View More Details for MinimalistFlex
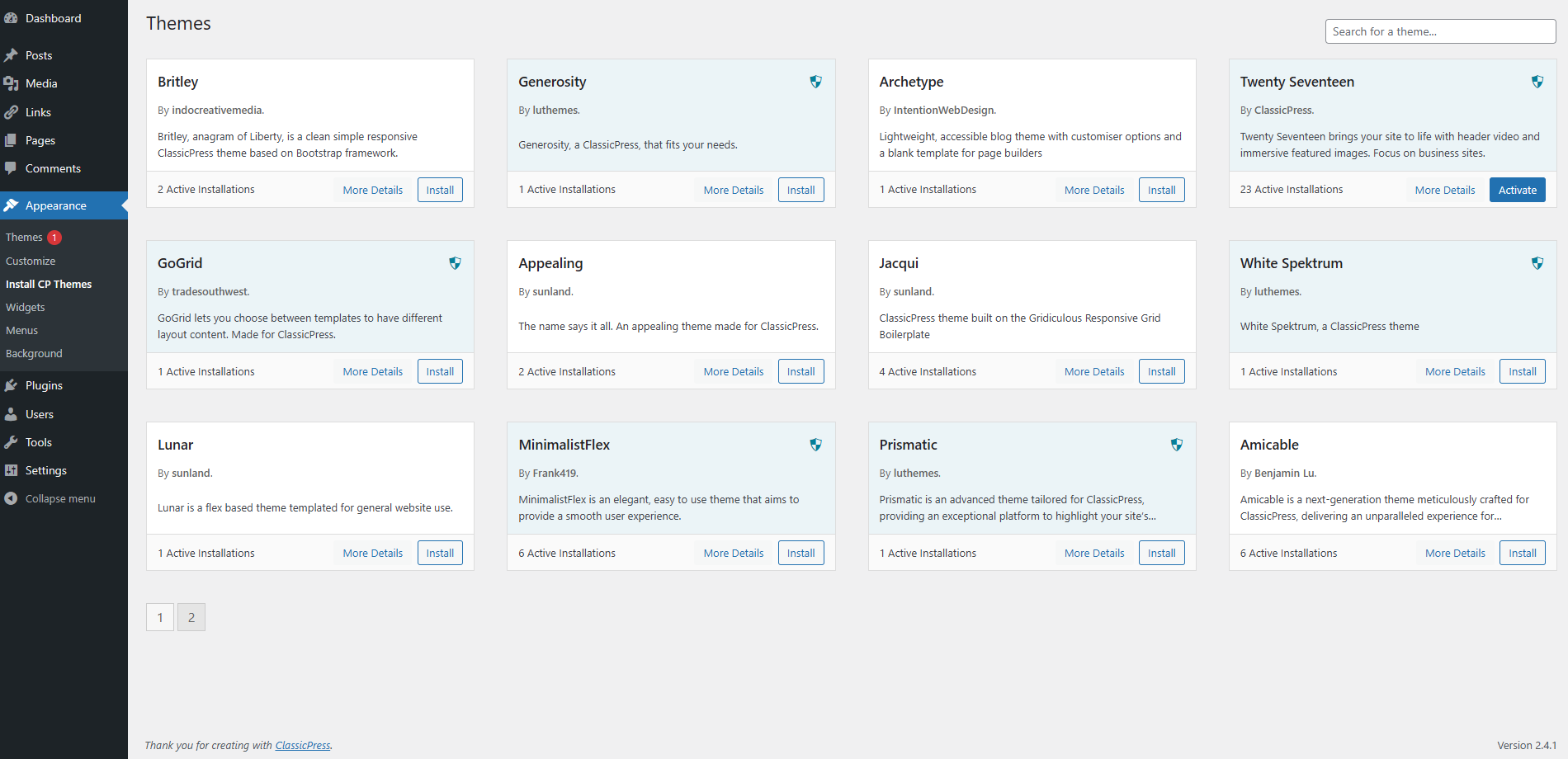 734,553
